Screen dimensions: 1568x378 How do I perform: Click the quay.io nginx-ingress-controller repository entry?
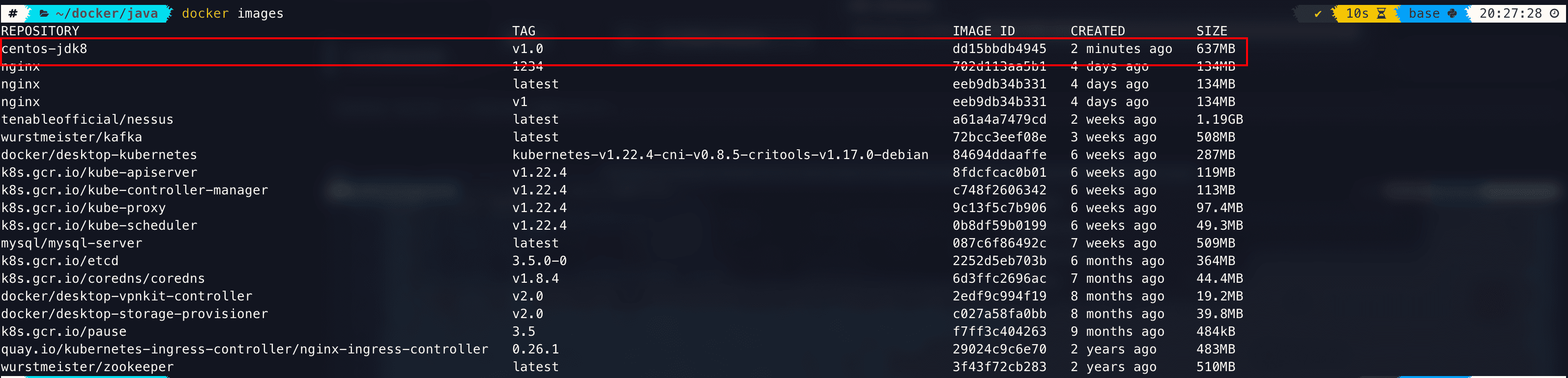(245, 350)
